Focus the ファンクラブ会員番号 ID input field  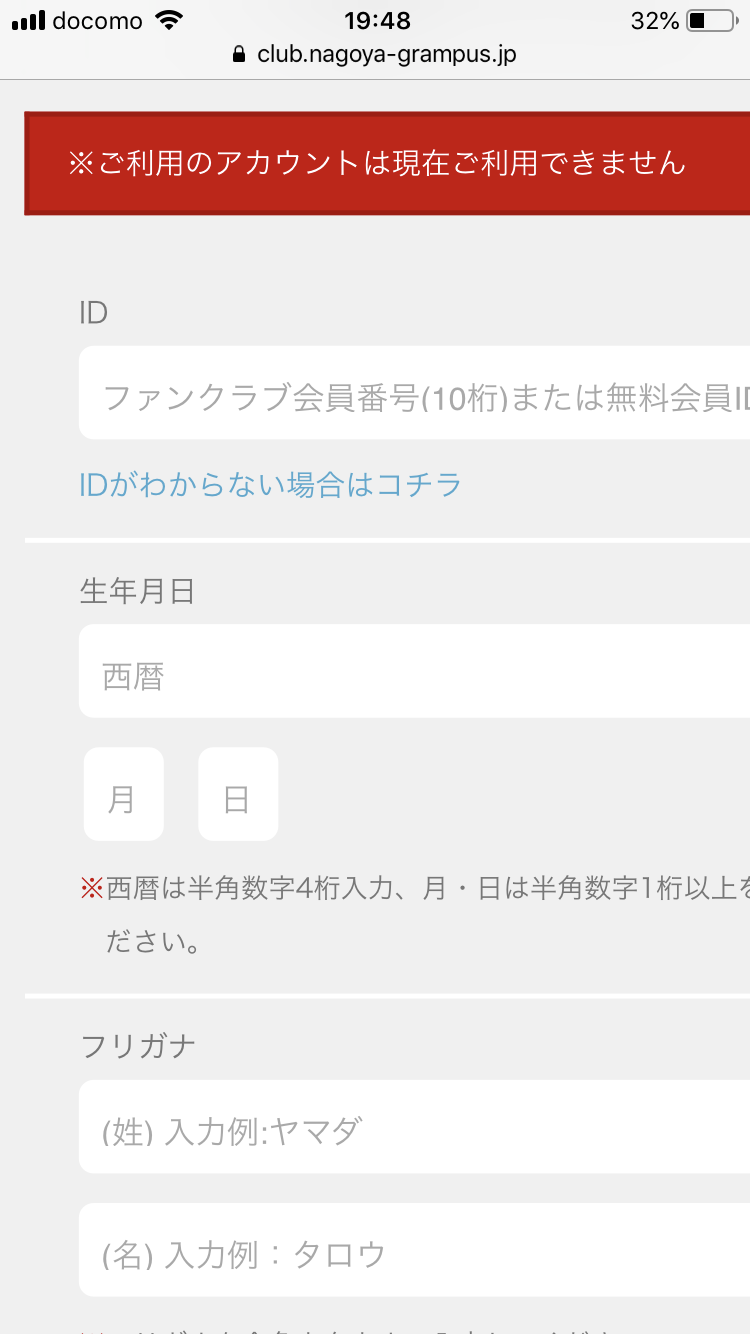tap(414, 393)
